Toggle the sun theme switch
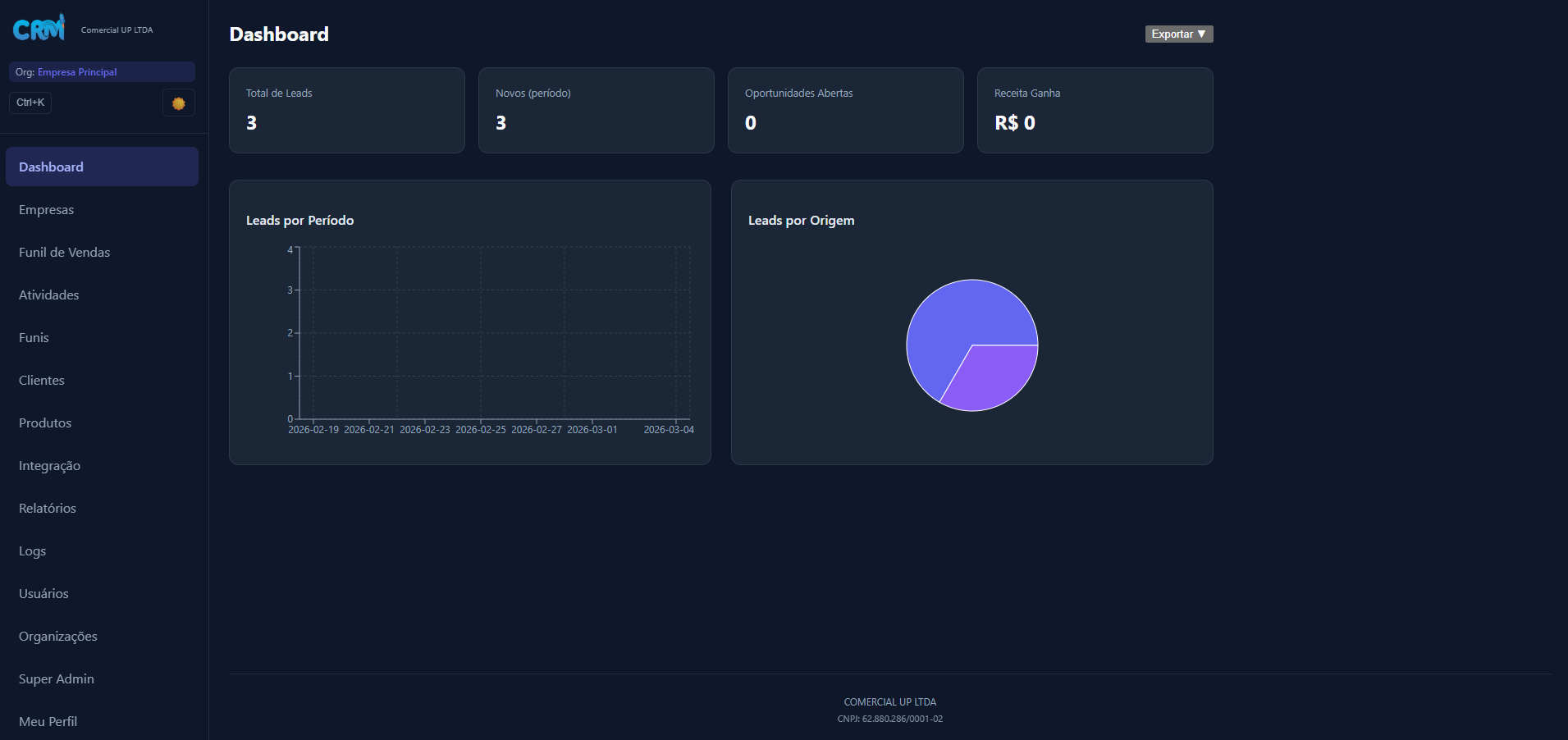 178,103
